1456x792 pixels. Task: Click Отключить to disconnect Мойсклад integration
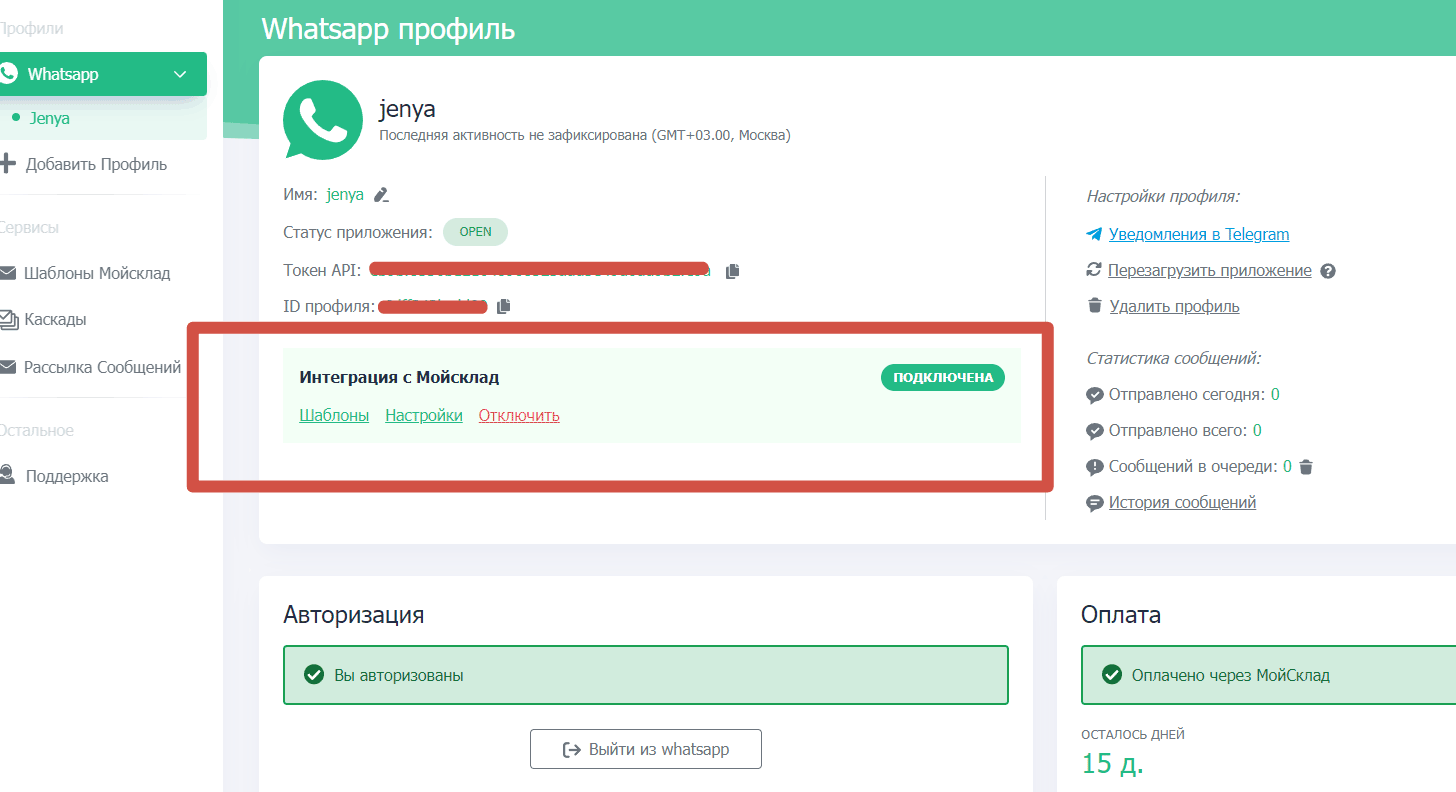click(519, 416)
